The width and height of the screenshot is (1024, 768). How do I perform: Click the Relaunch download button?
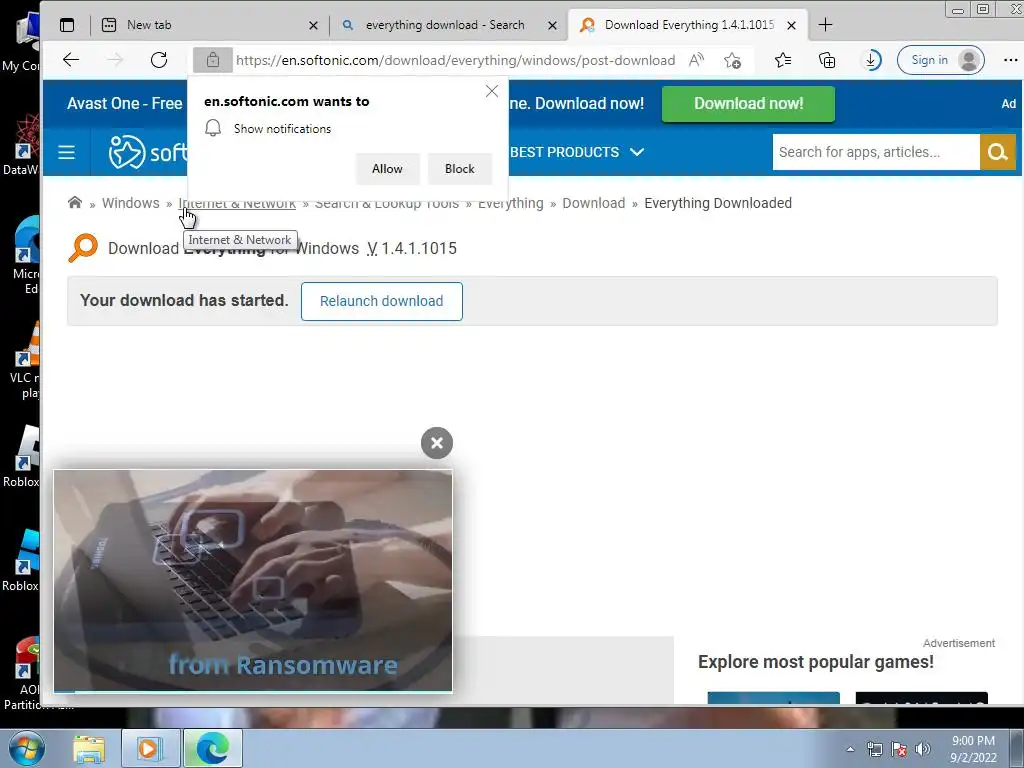point(381,301)
